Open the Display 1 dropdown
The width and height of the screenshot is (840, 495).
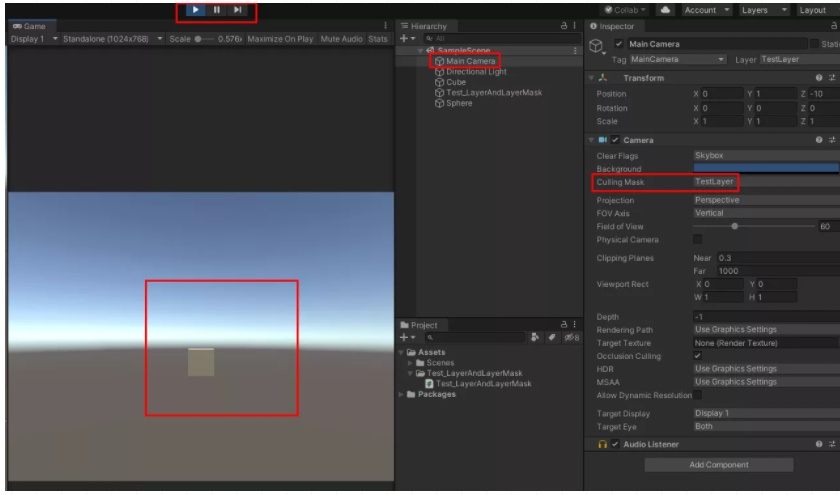click(x=34, y=39)
